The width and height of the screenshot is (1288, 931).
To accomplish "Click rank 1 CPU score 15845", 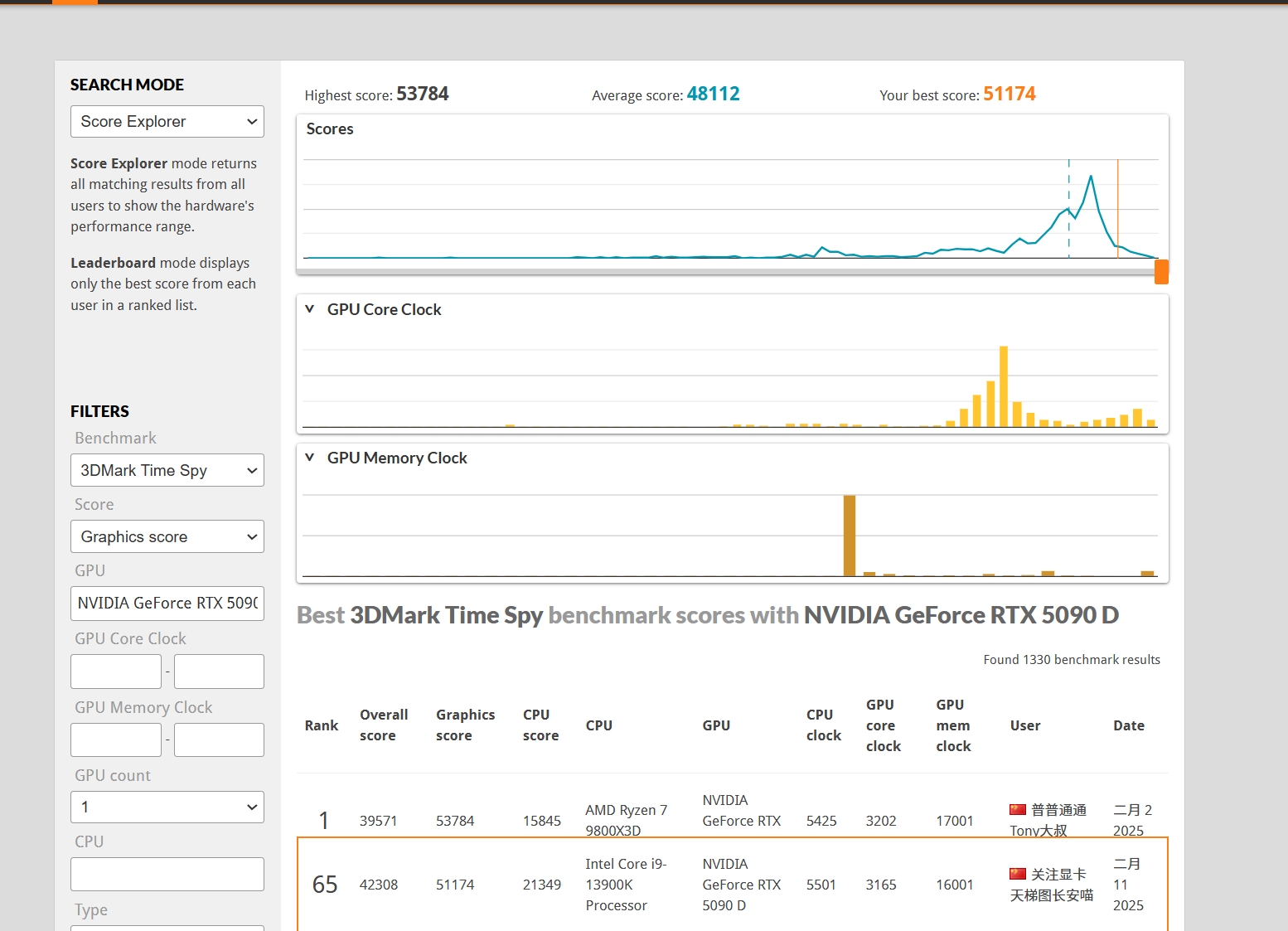I will [x=542, y=821].
